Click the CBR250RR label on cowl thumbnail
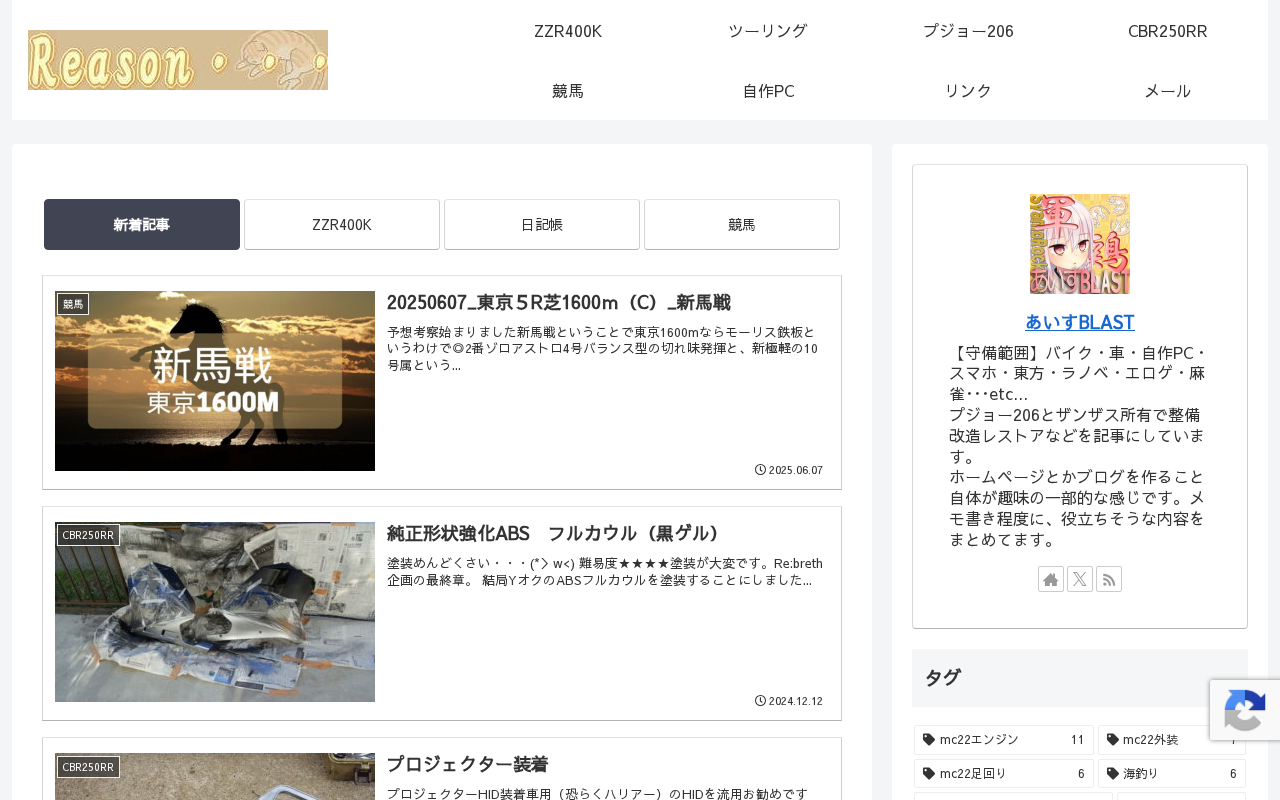 pos(88,535)
